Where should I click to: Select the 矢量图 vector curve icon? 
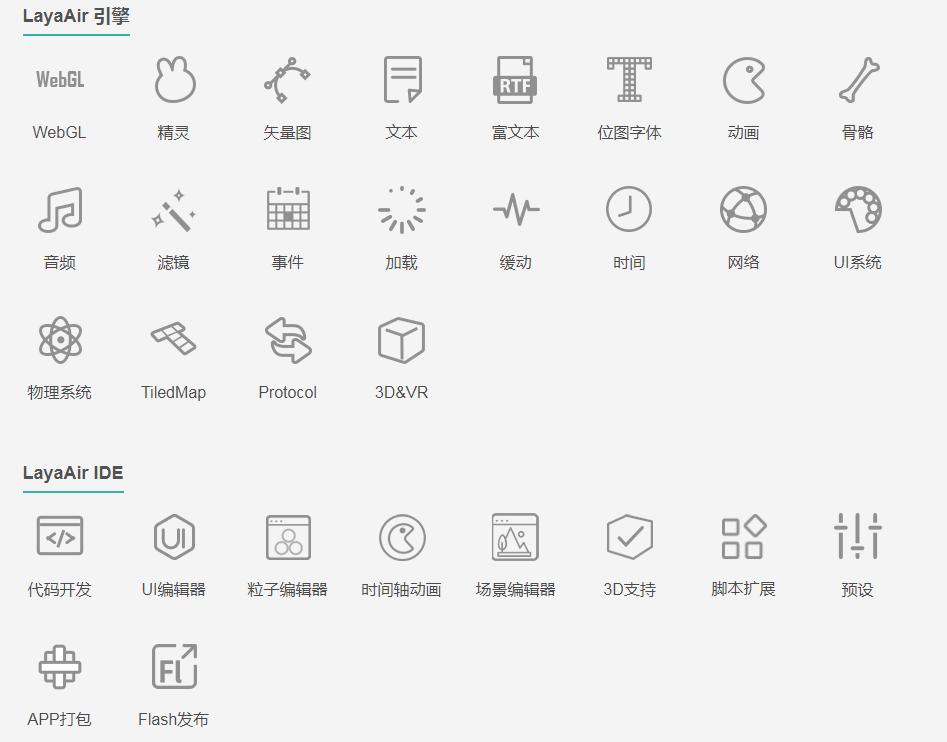point(287,80)
